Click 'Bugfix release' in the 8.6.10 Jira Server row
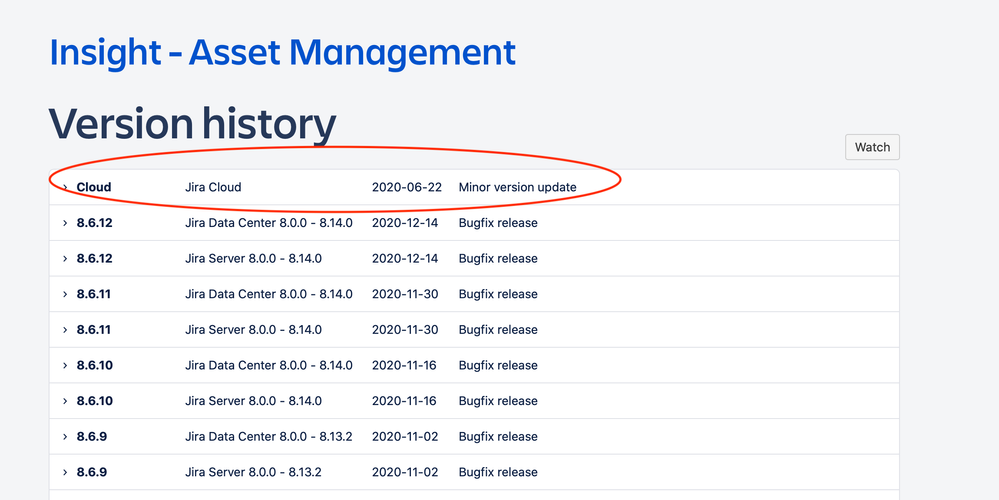 tap(498, 401)
